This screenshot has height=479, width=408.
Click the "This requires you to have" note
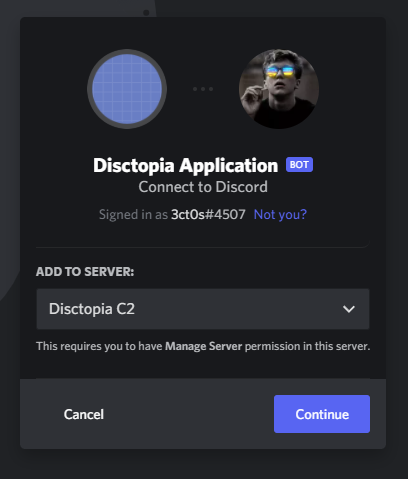tap(99, 346)
